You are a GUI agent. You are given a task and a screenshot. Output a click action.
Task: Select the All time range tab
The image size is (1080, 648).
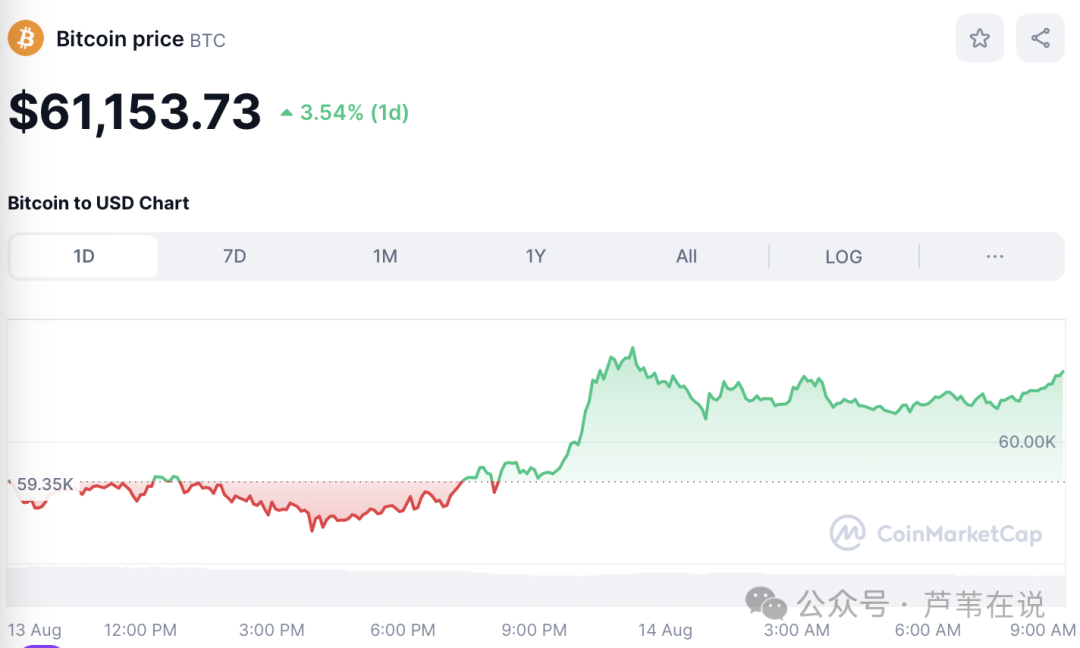[x=686, y=257]
